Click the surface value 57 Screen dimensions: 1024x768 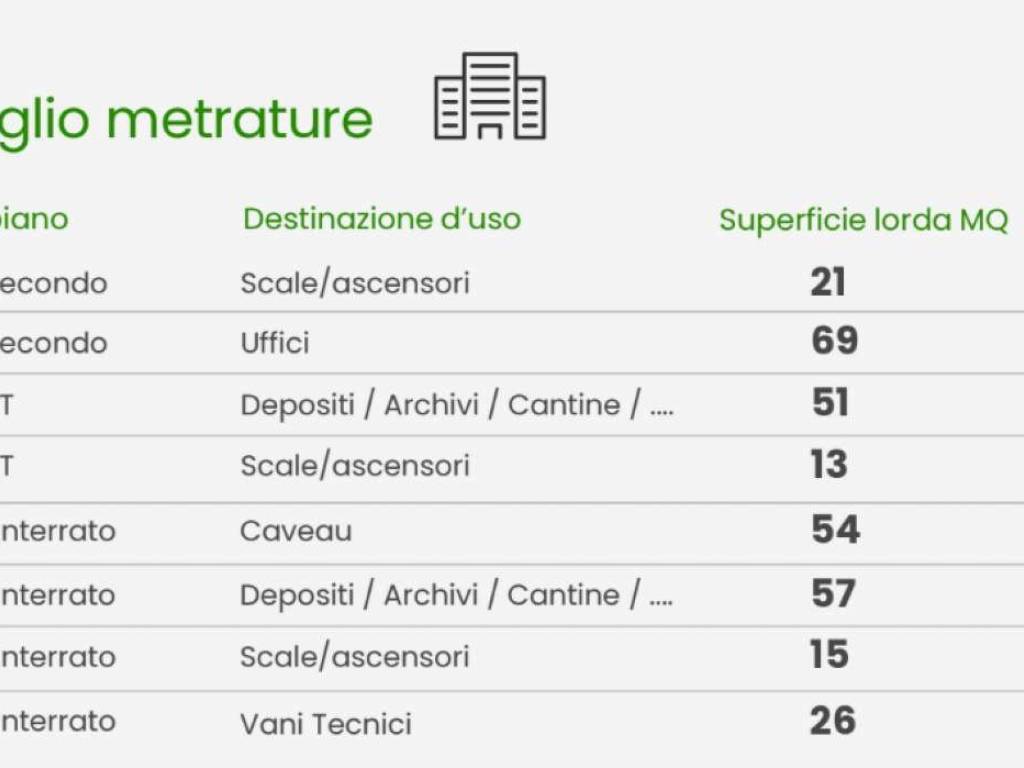pyautogui.click(x=834, y=593)
